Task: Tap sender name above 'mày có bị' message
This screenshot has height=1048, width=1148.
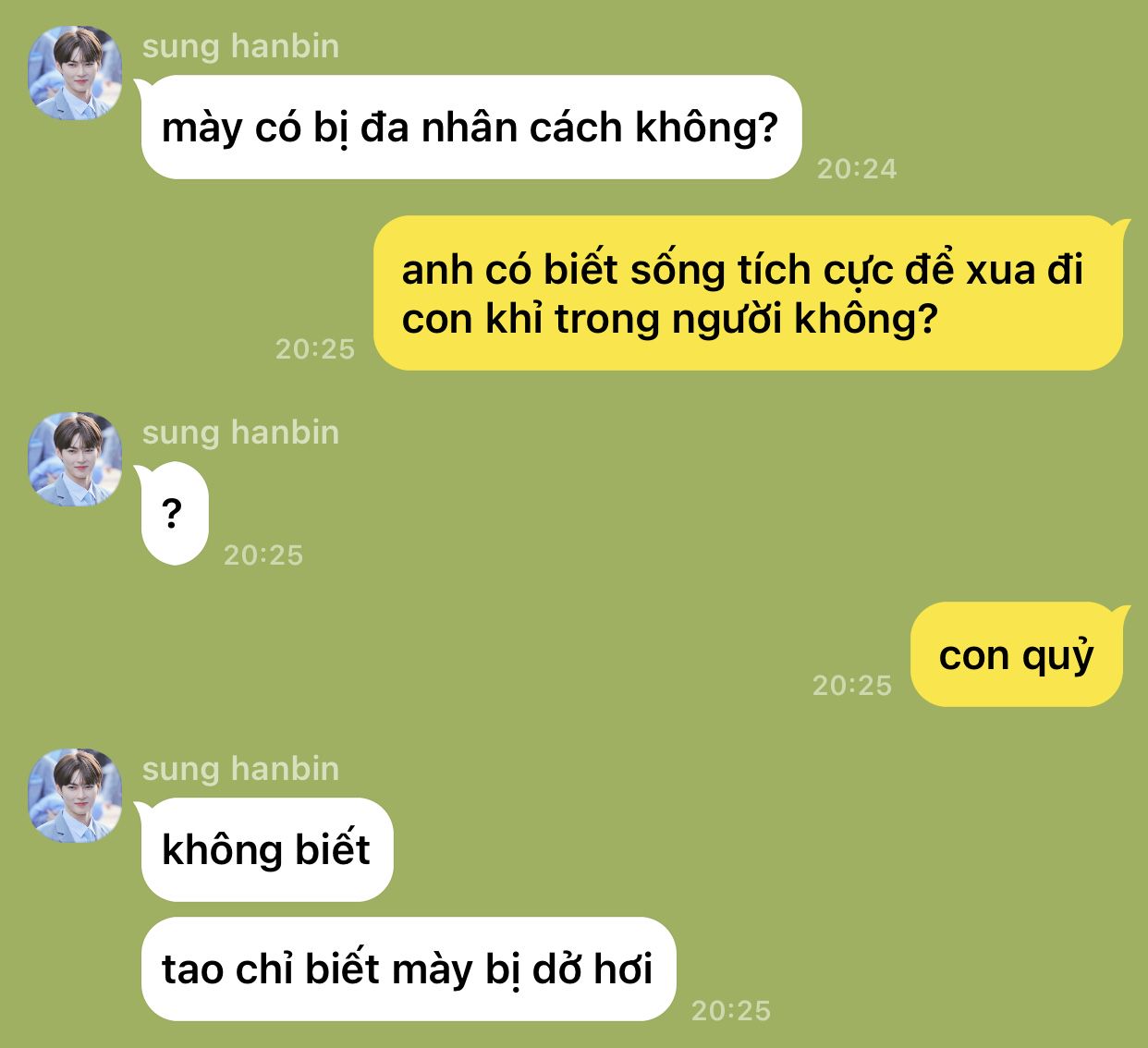Action: (240, 45)
